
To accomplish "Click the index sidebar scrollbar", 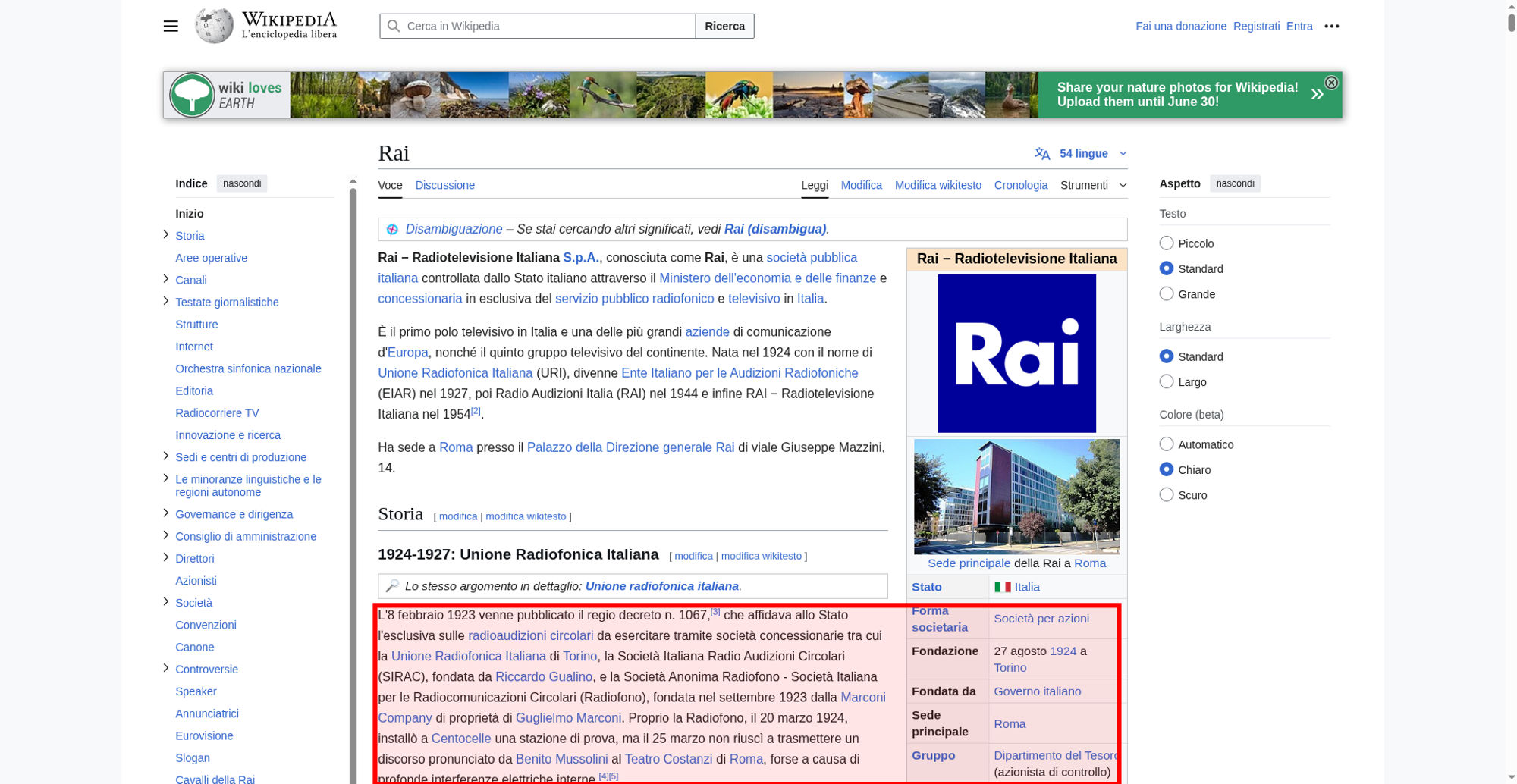I will 353,485.
